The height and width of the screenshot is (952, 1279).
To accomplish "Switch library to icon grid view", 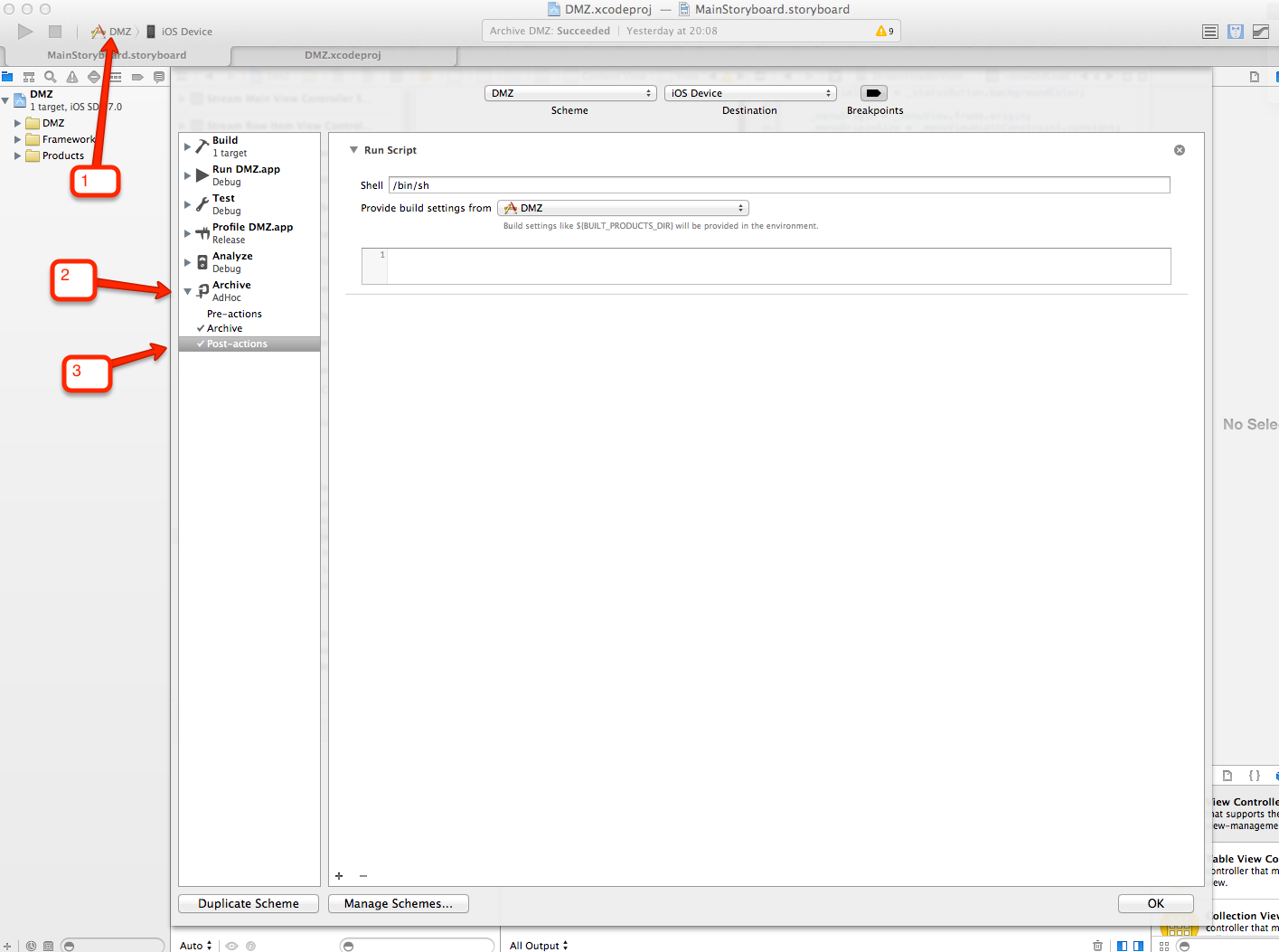I will (1164, 946).
